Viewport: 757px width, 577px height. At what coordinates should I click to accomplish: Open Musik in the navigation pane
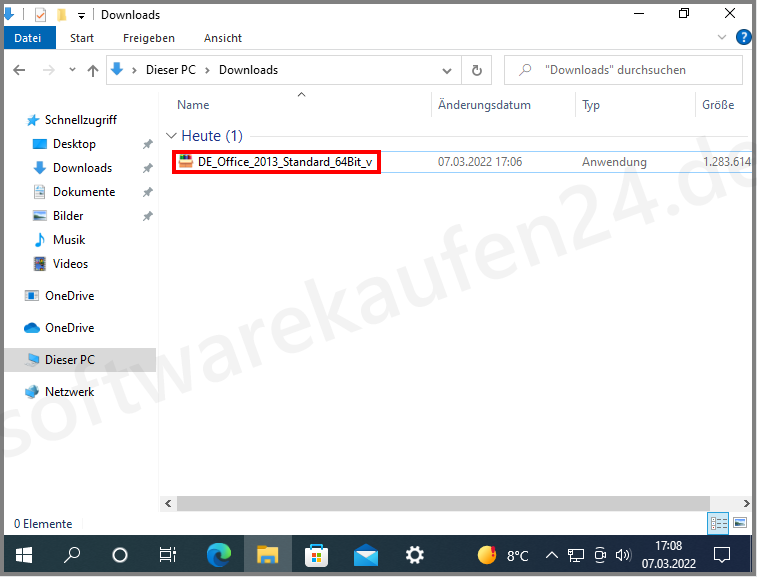point(69,240)
